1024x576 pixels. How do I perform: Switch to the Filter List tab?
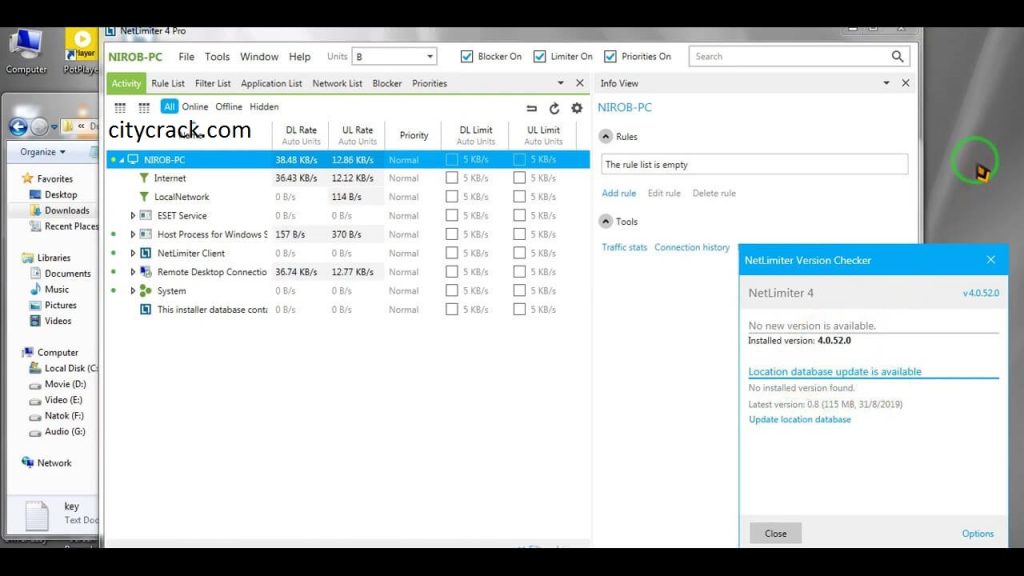(213, 84)
